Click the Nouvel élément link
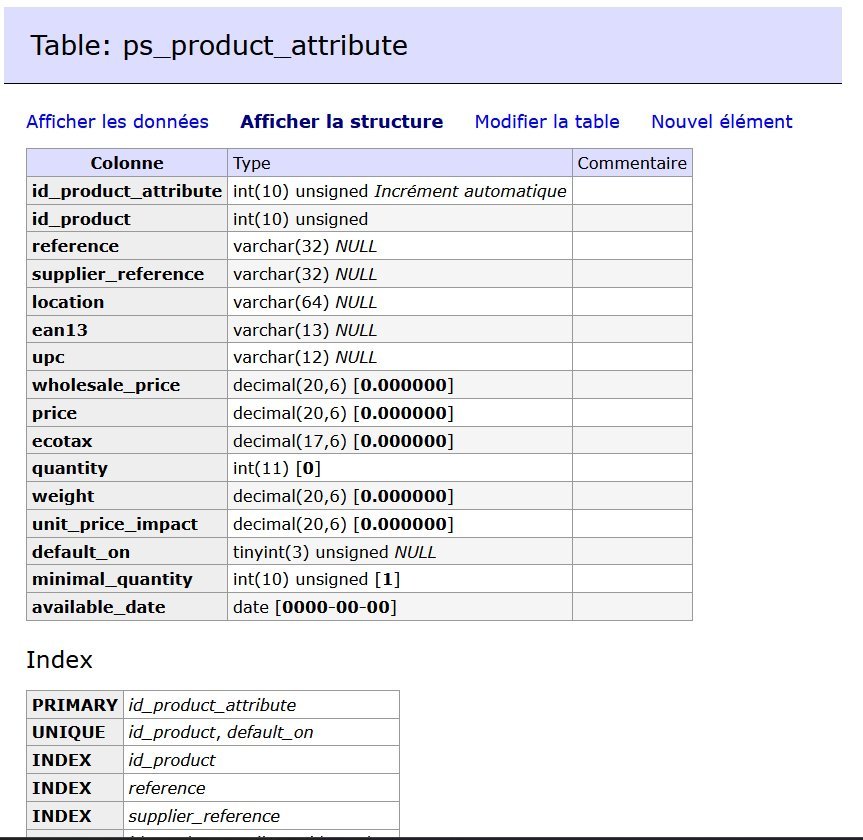This screenshot has height=840, width=863. point(721,122)
